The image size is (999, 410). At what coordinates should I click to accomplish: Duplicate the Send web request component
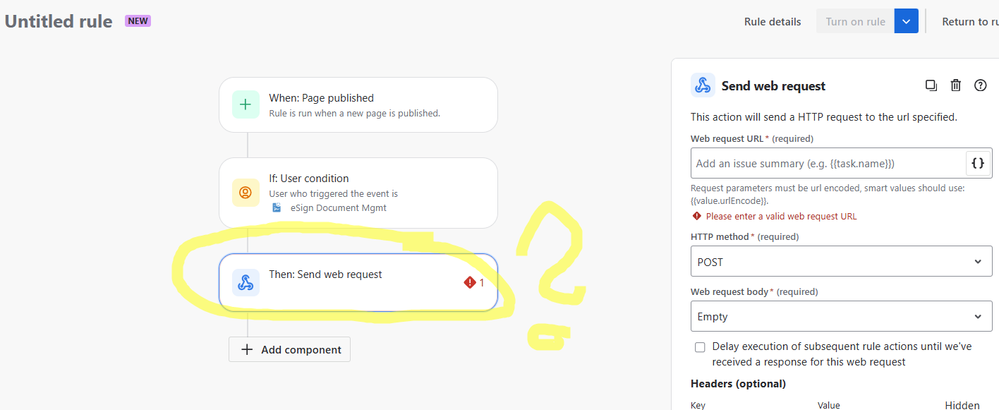pos(931,85)
